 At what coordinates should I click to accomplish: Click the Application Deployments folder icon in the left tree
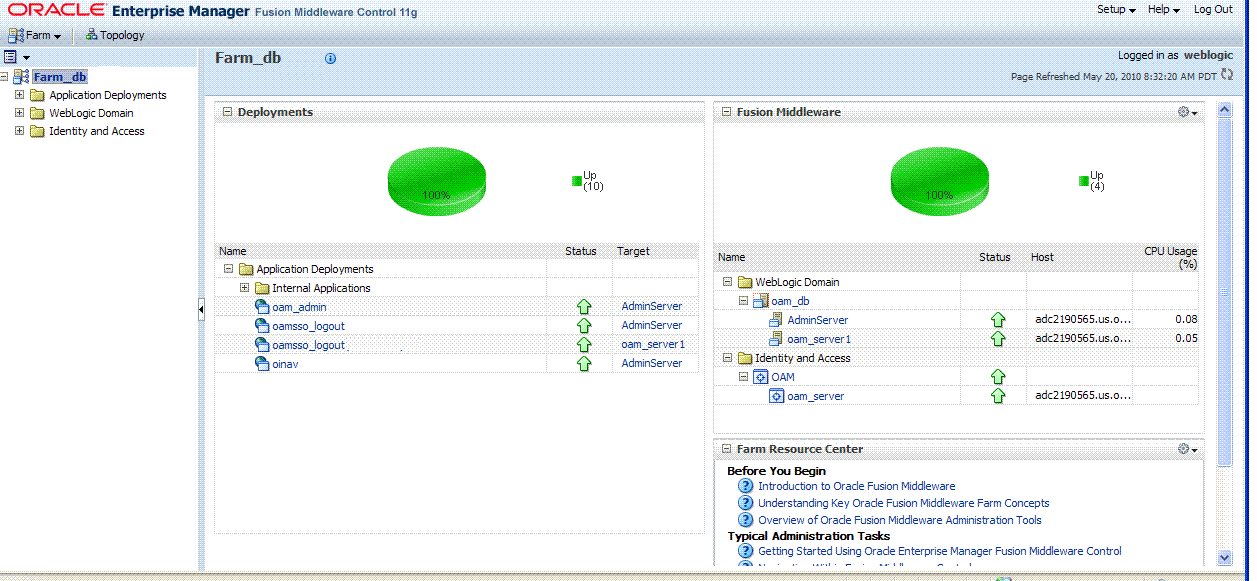pyautogui.click(x=37, y=95)
